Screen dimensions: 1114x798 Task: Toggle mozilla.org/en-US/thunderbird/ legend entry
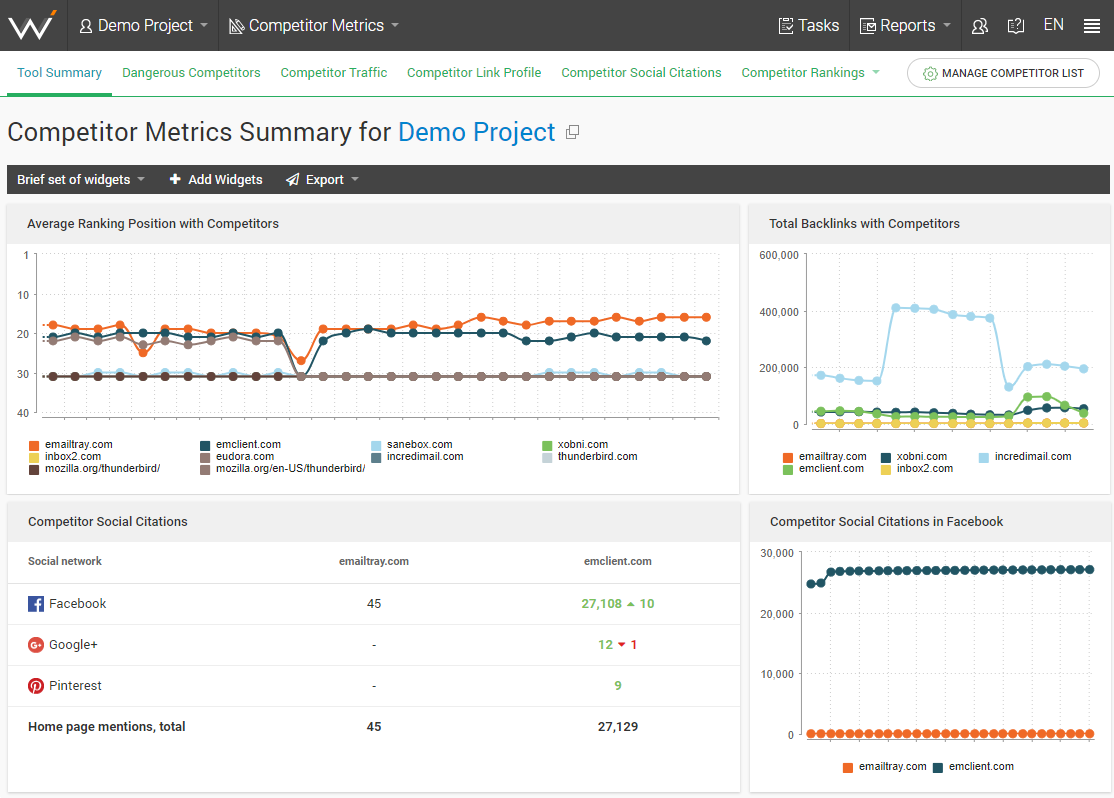[x=283, y=469]
